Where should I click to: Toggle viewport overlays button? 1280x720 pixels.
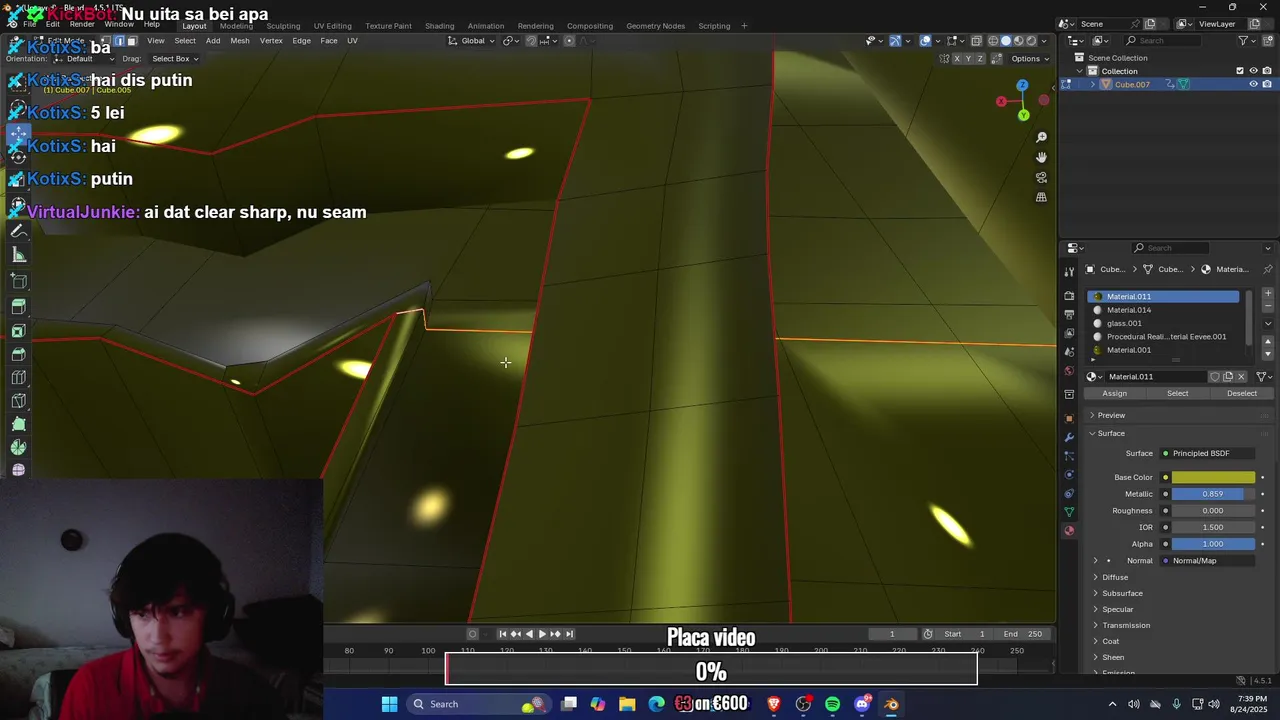[926, 41]
